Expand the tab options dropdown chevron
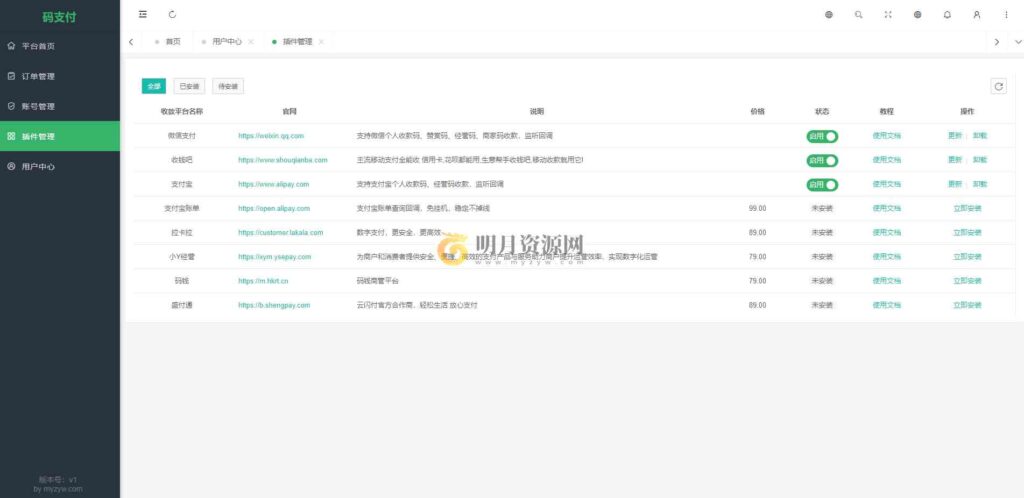Screen dimensions: 1024x498 (1018, 42)
